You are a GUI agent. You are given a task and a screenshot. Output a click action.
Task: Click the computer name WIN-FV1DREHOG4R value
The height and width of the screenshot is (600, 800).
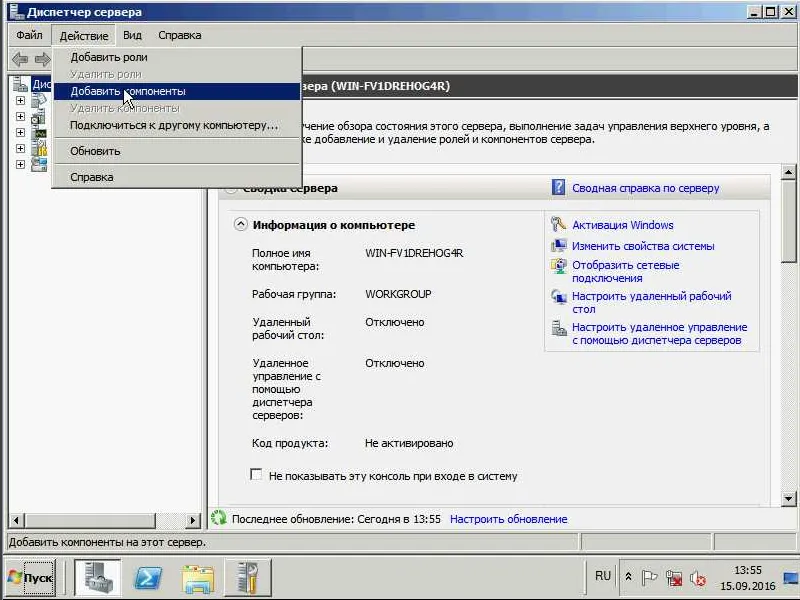click(x=414, y=253)
